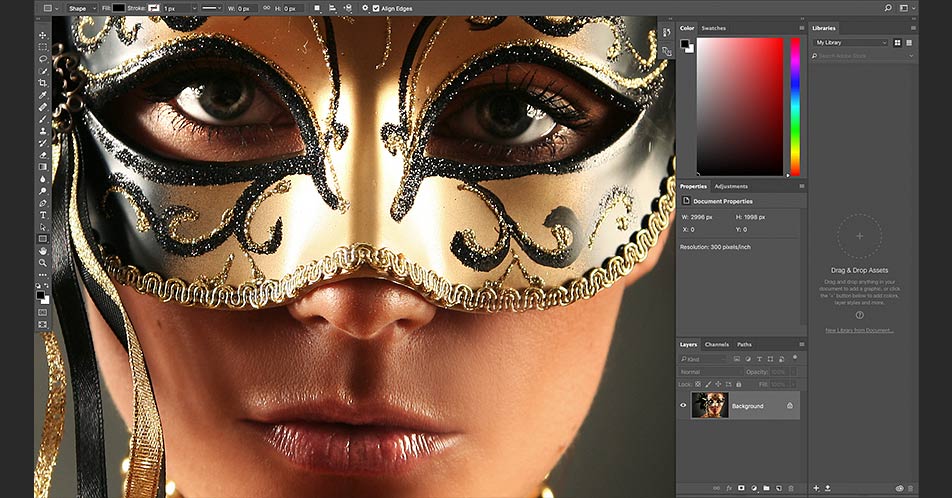Click the Search Adobe Stock field

click(x=862, y=56)
